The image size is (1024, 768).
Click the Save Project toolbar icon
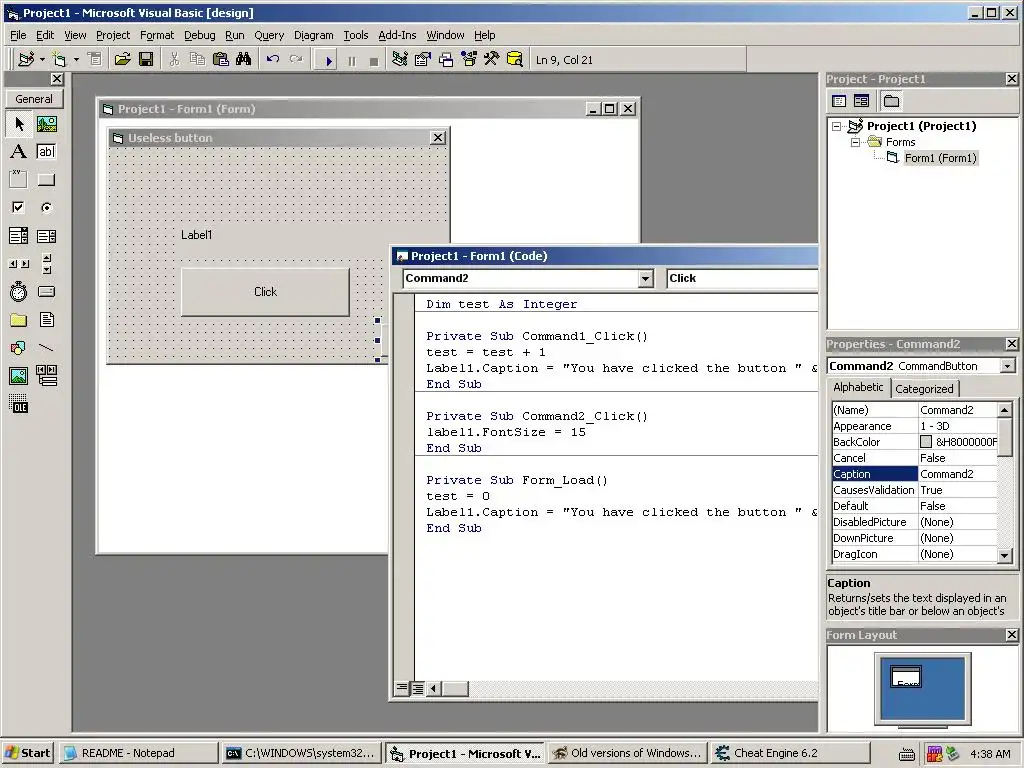coord(146,59)
